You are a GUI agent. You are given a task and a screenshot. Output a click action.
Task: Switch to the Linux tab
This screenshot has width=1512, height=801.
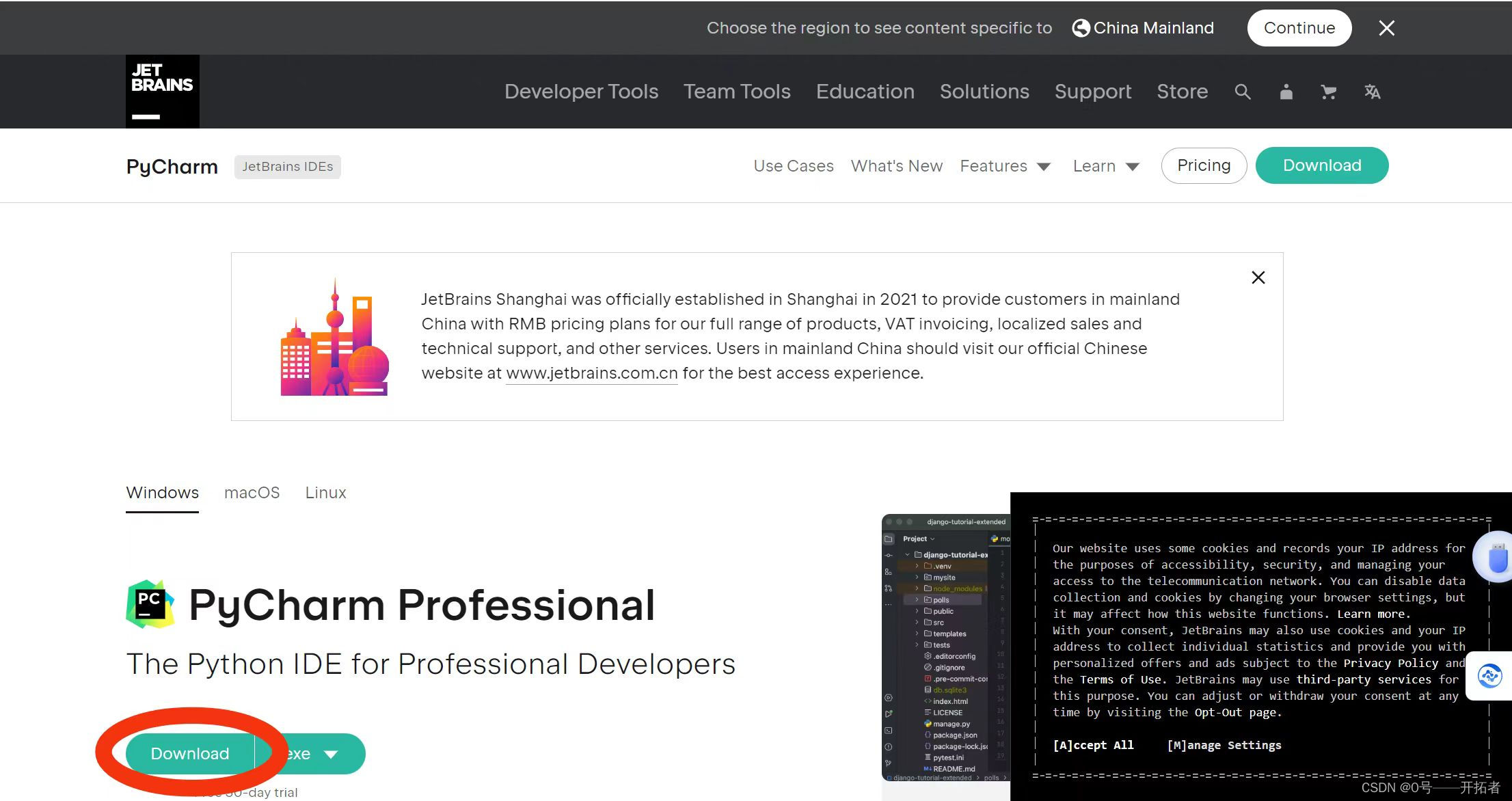pyautogui.click(x=325, y=492)
